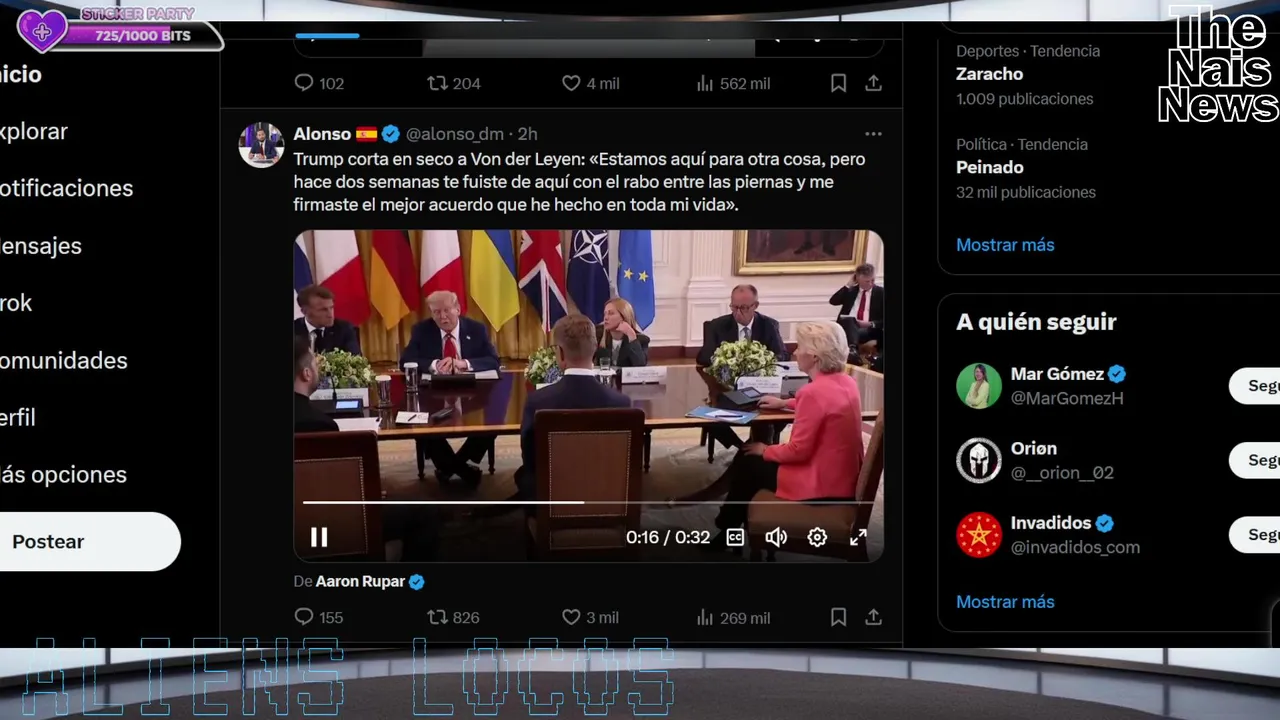Viewport: 1280px width, 720px height.
Task: Follow Mar Gómez
Action: [x=1255, y=386]
